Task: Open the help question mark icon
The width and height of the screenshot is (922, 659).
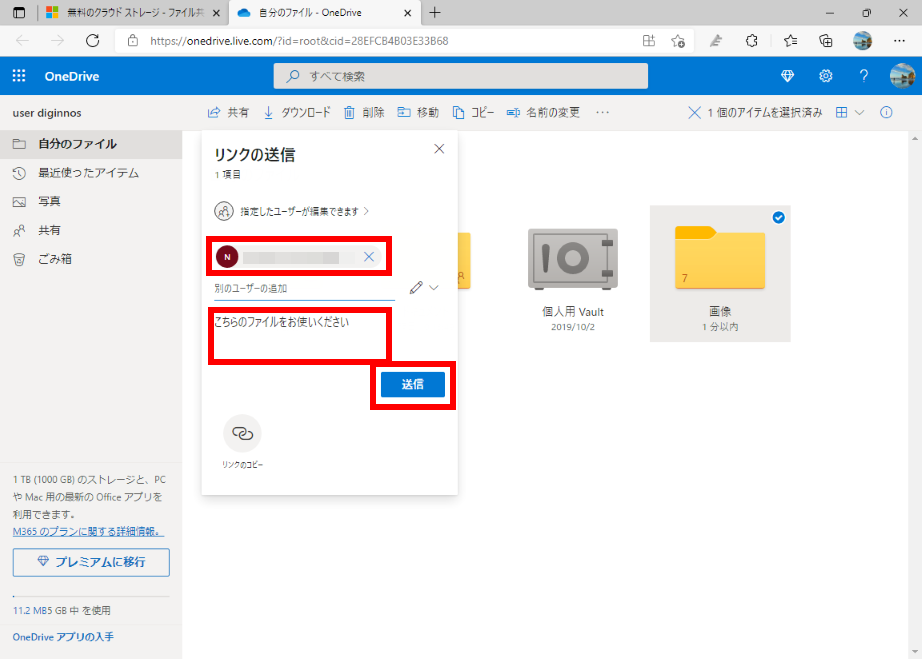Action: point(863,76)
